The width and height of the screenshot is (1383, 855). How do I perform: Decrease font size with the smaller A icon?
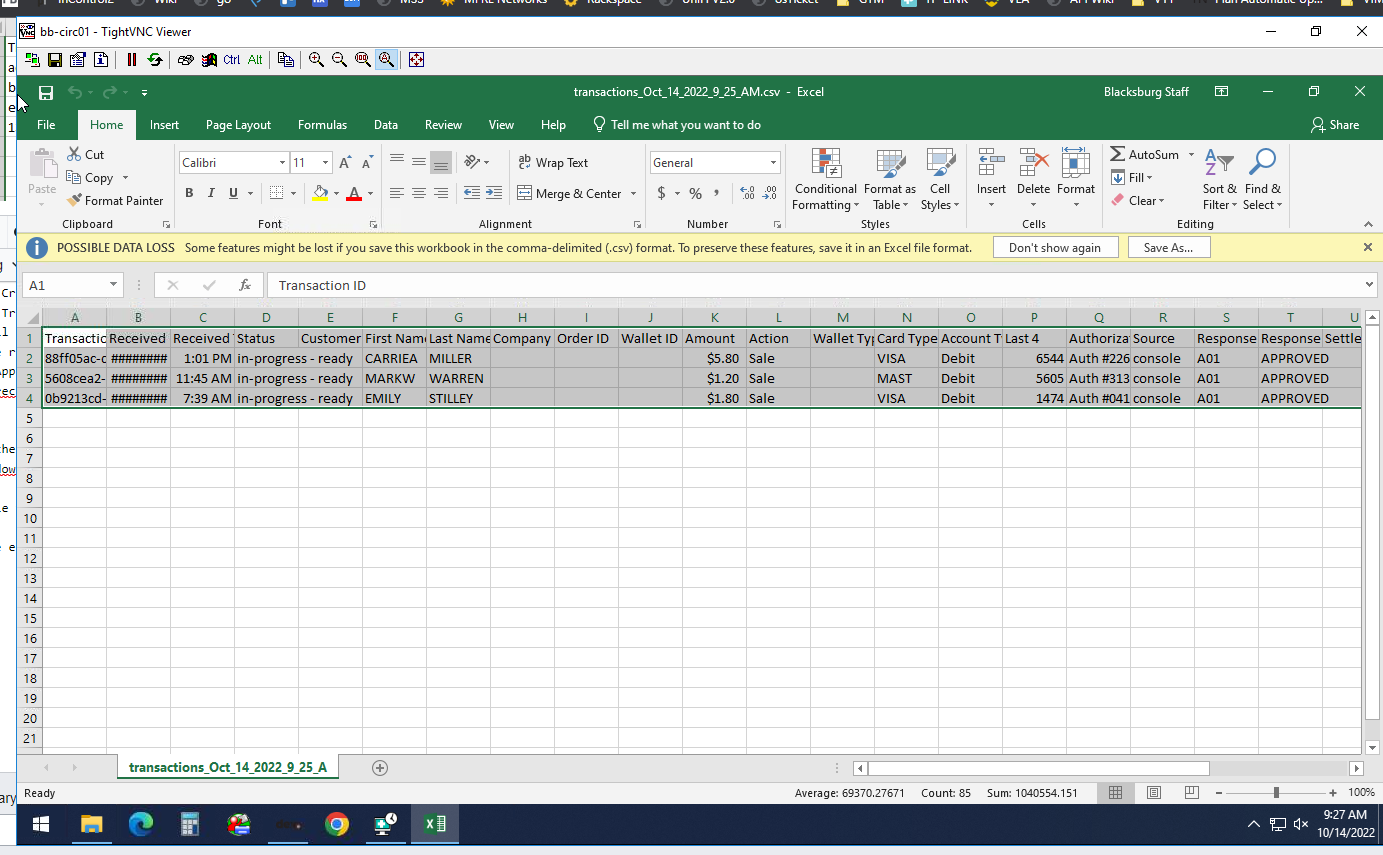pos(369,162)
